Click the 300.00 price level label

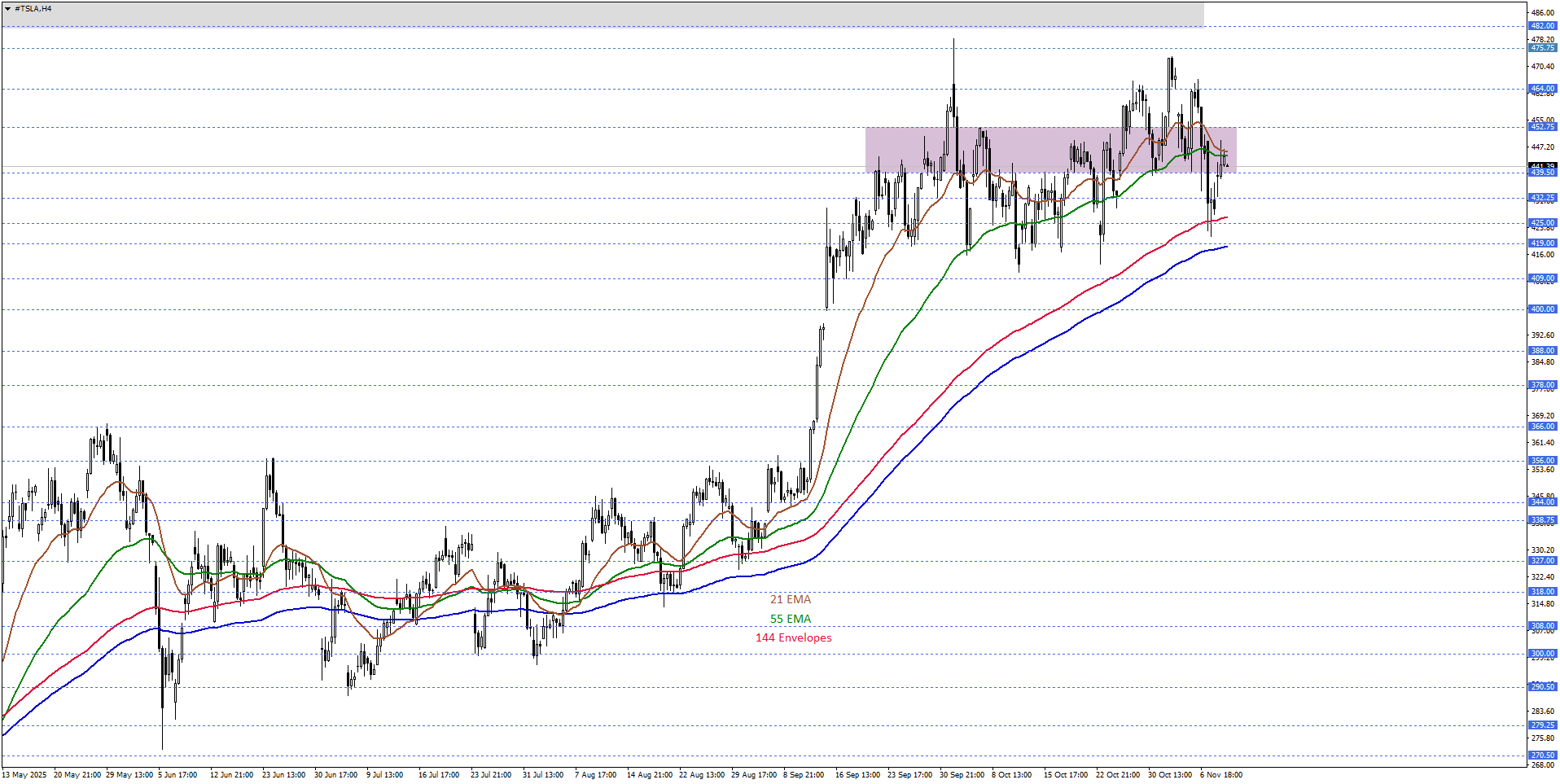(1542, 654)
